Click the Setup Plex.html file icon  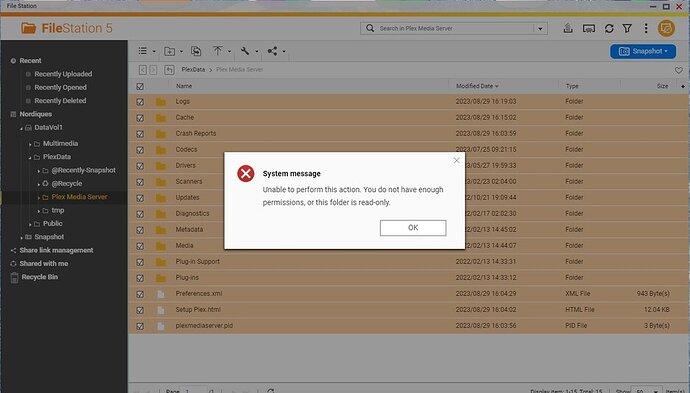click(161, 310)
